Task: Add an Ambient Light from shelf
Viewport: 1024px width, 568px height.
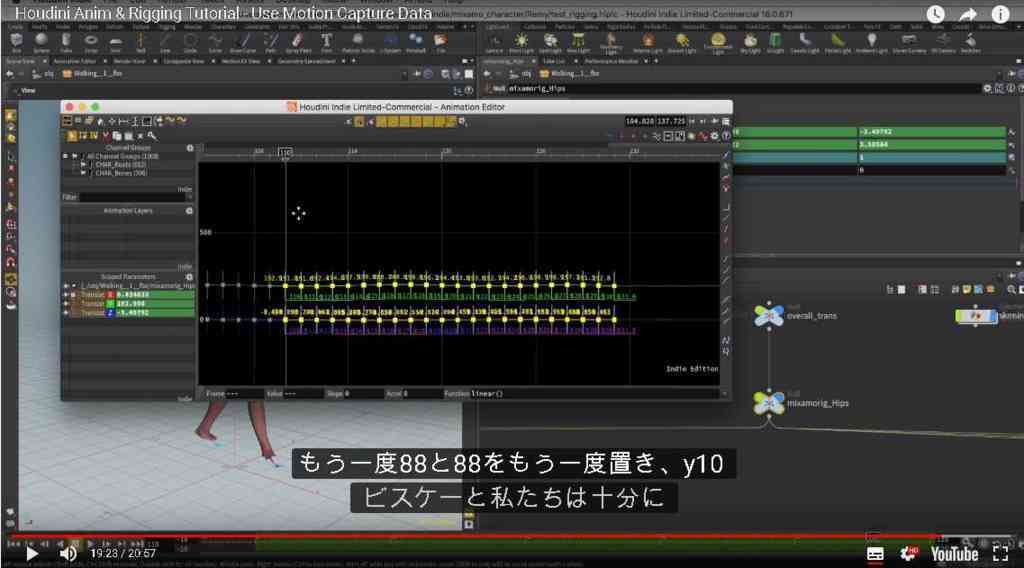Action: pyautogui.click(x=871, y=42)
